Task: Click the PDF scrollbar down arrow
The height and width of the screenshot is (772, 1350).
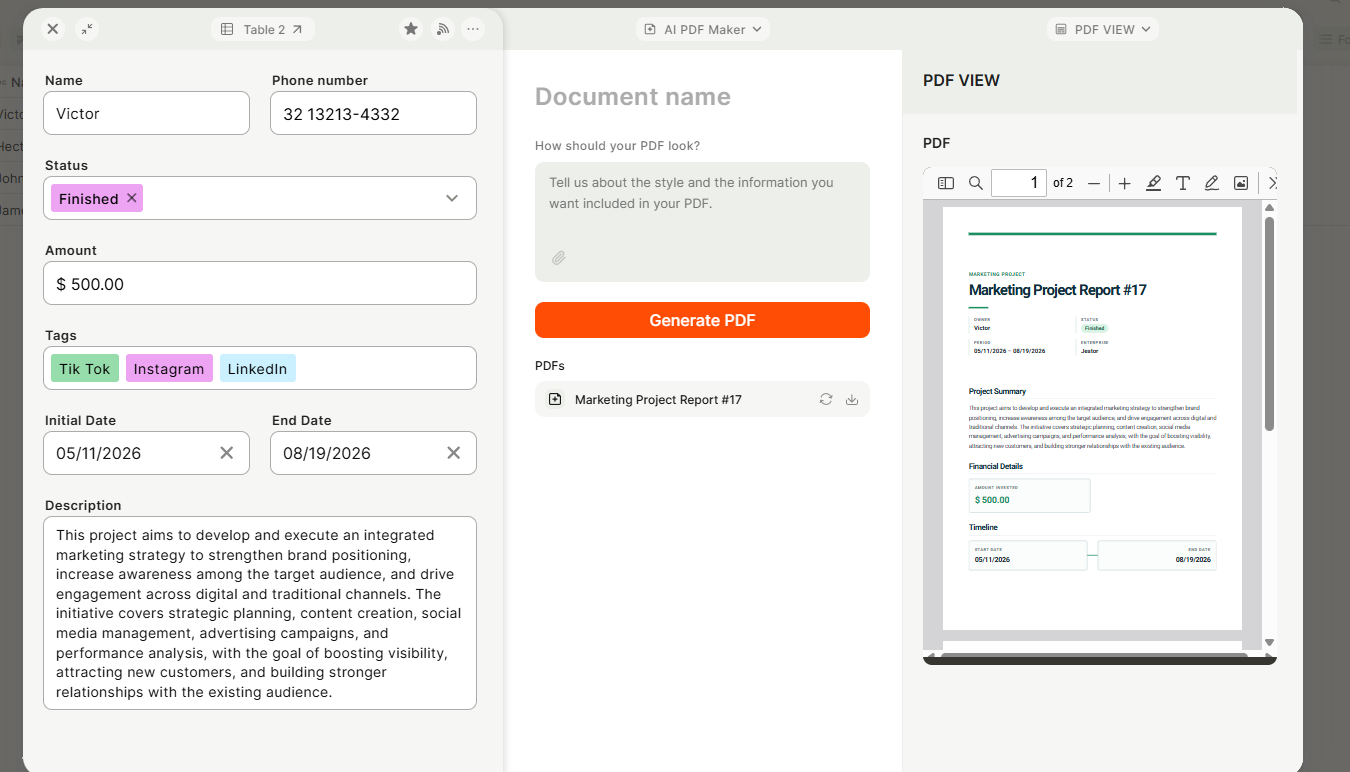Action: point(1269,643)
